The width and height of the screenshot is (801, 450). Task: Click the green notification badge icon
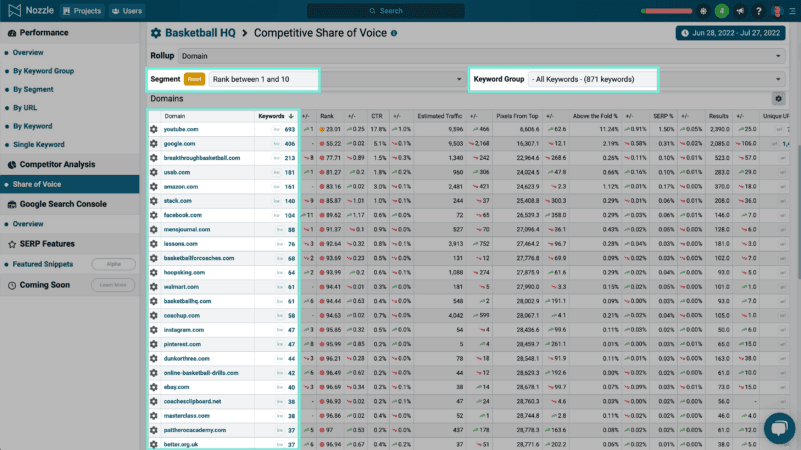click(721, 11)
